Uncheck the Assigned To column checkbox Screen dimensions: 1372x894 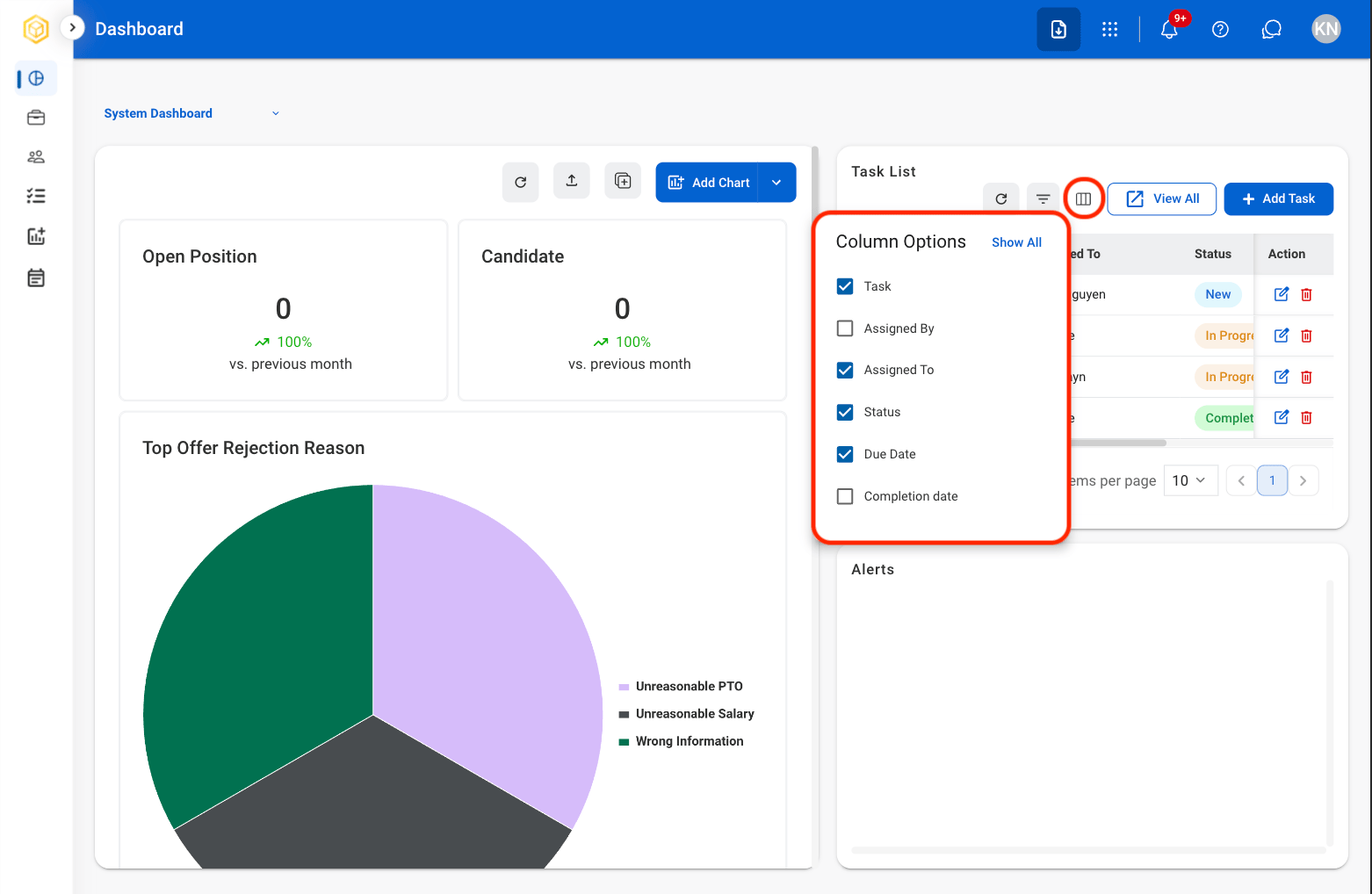pyautogui.click(x=845, y=370)
